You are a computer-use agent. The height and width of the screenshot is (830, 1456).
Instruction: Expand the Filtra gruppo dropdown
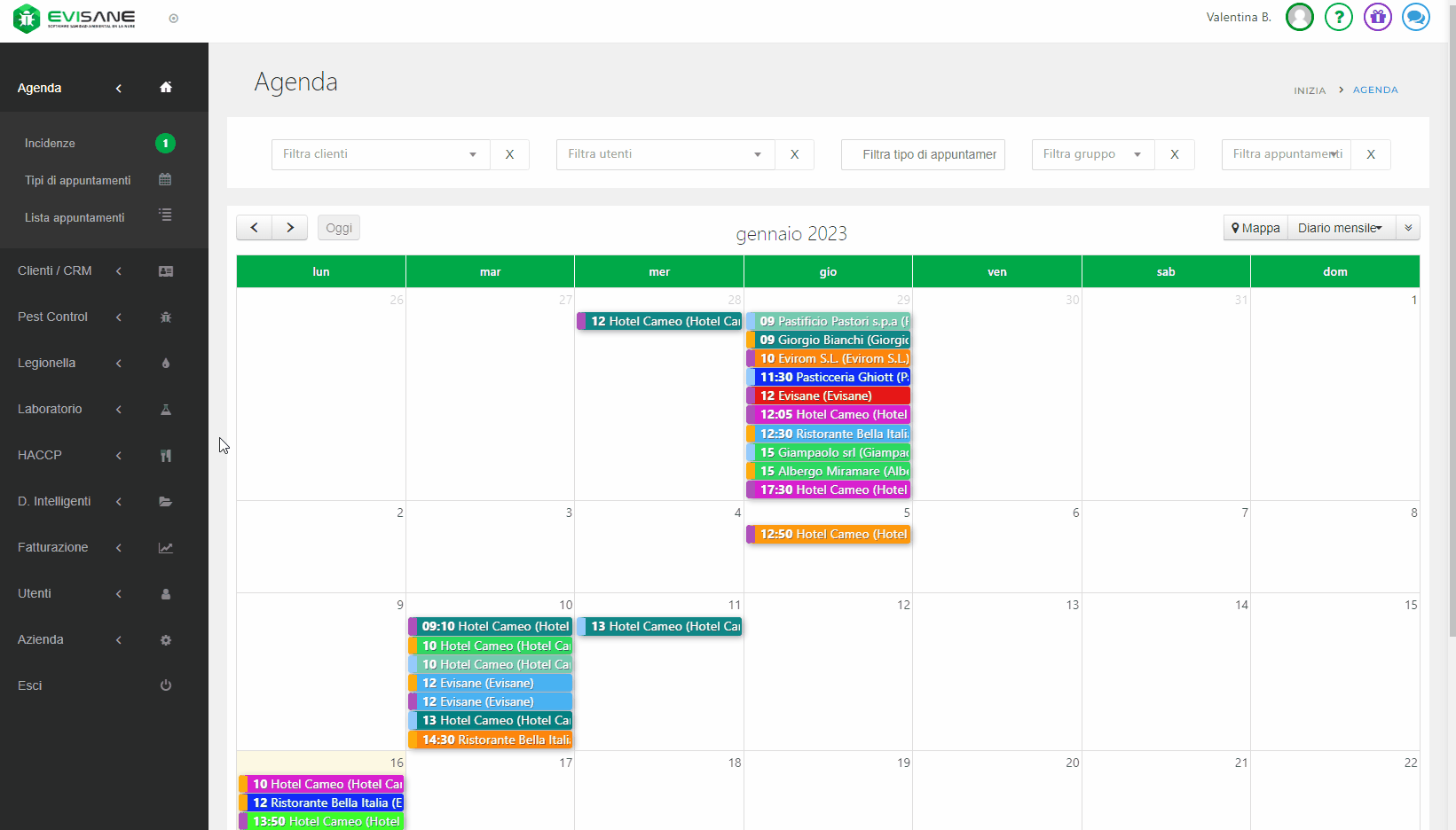1092,154
